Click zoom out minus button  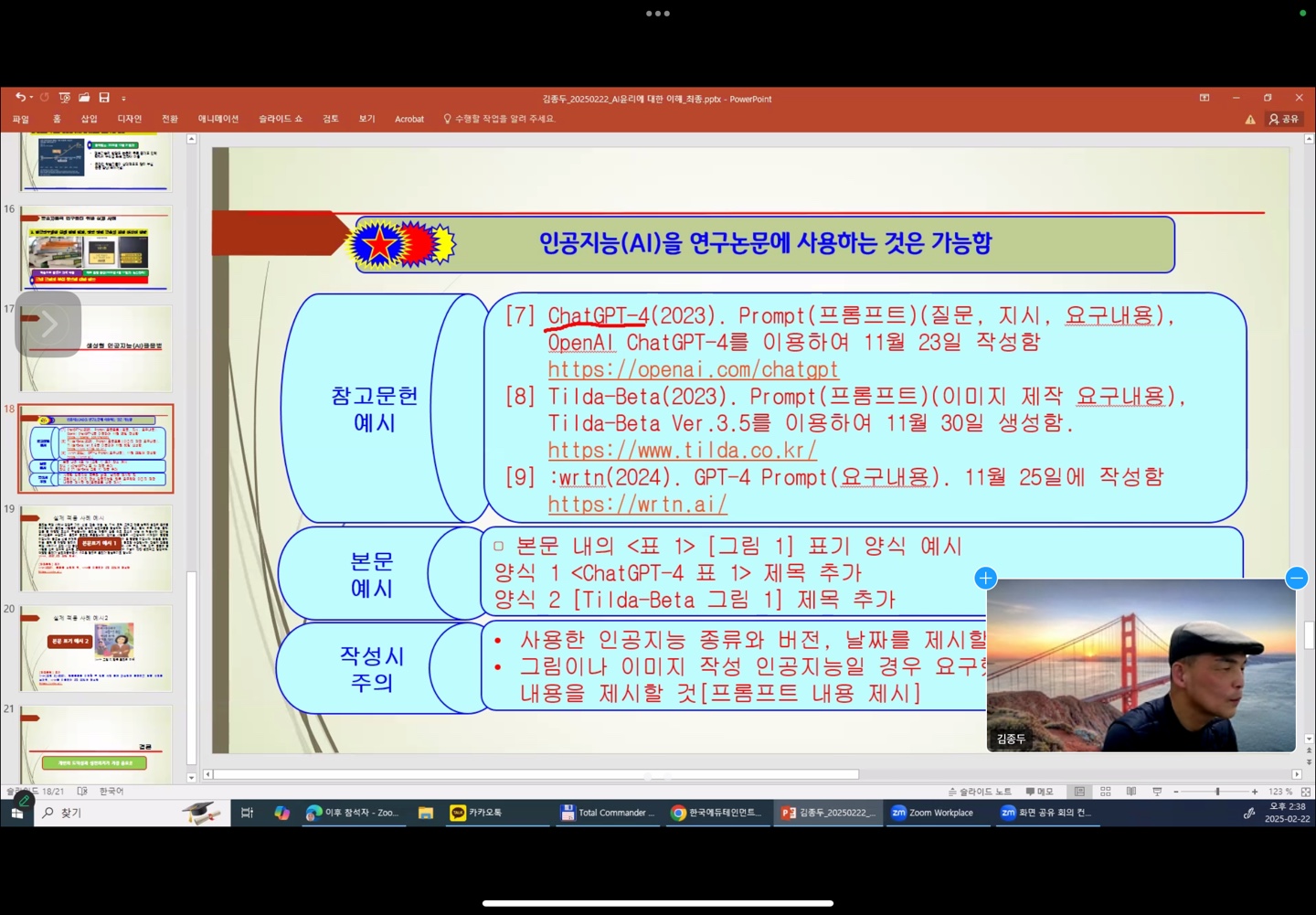pyautogui.click(x=1176, y=792)
